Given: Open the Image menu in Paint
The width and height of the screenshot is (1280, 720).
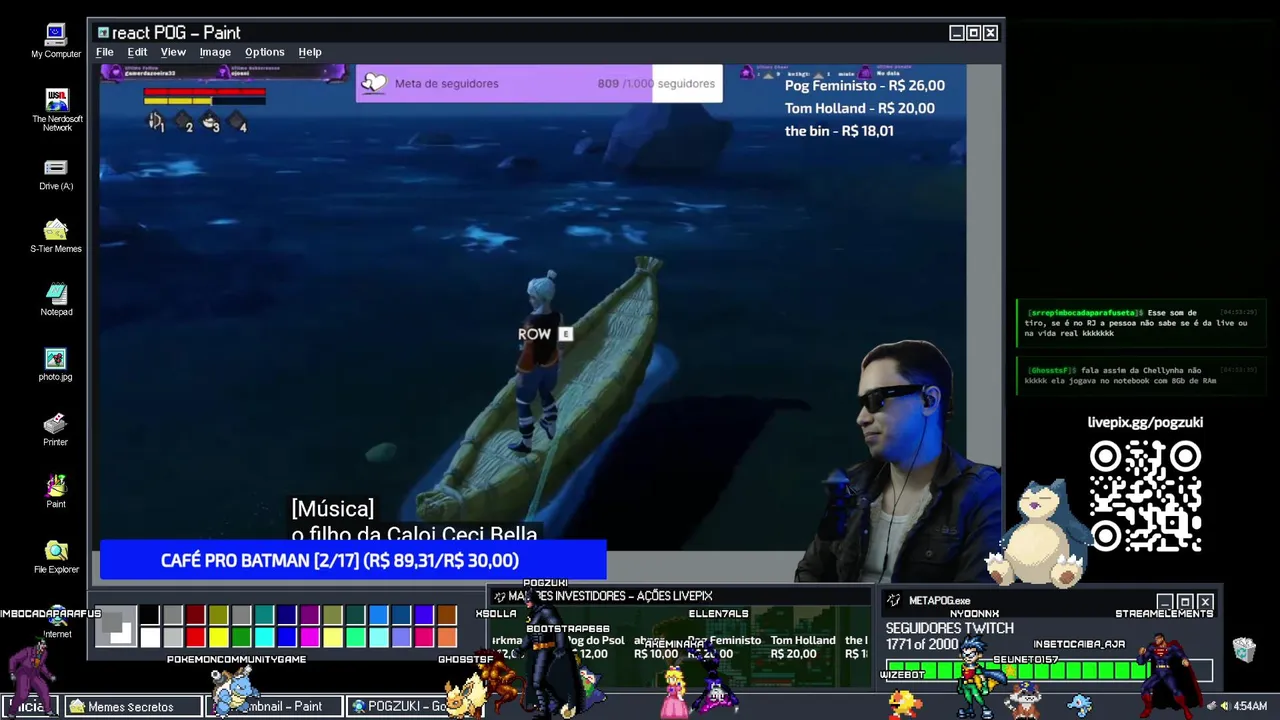Looking at the screenshot, I should click(x=215, y=52).
